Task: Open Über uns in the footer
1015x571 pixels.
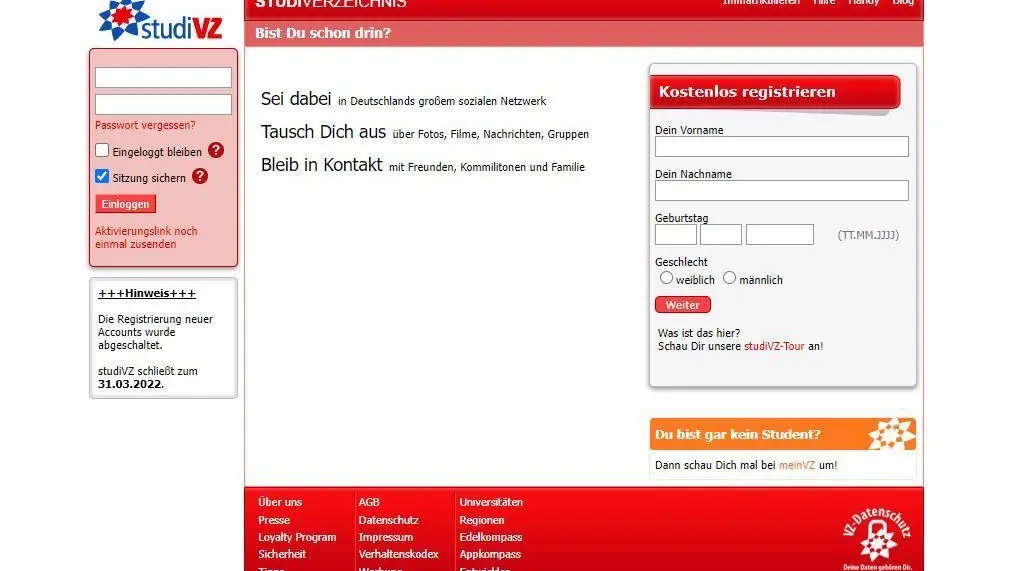Action: click(x=280, y=502)
